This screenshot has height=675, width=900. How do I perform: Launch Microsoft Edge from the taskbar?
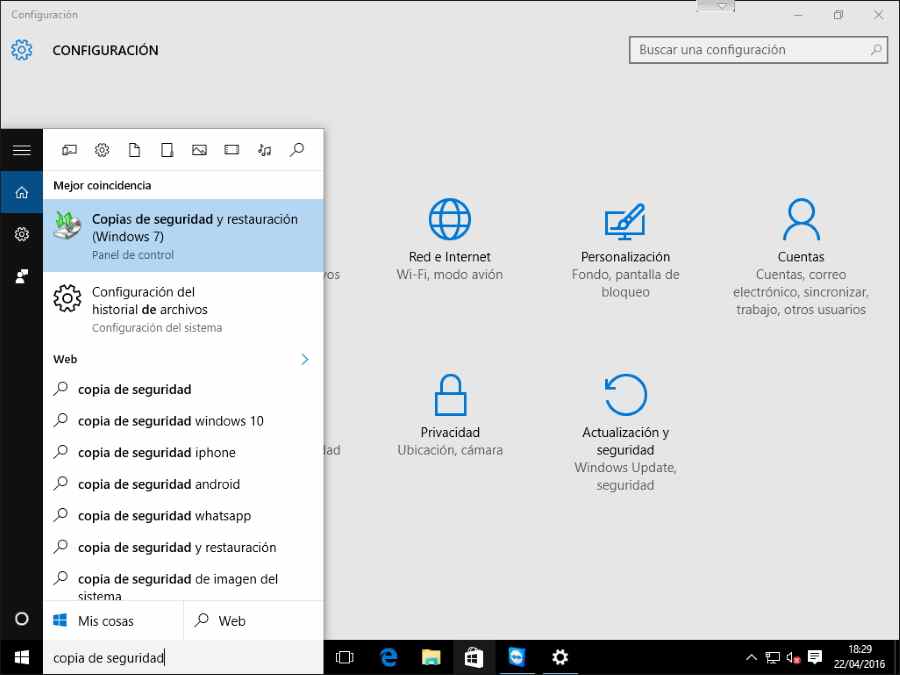389,657
